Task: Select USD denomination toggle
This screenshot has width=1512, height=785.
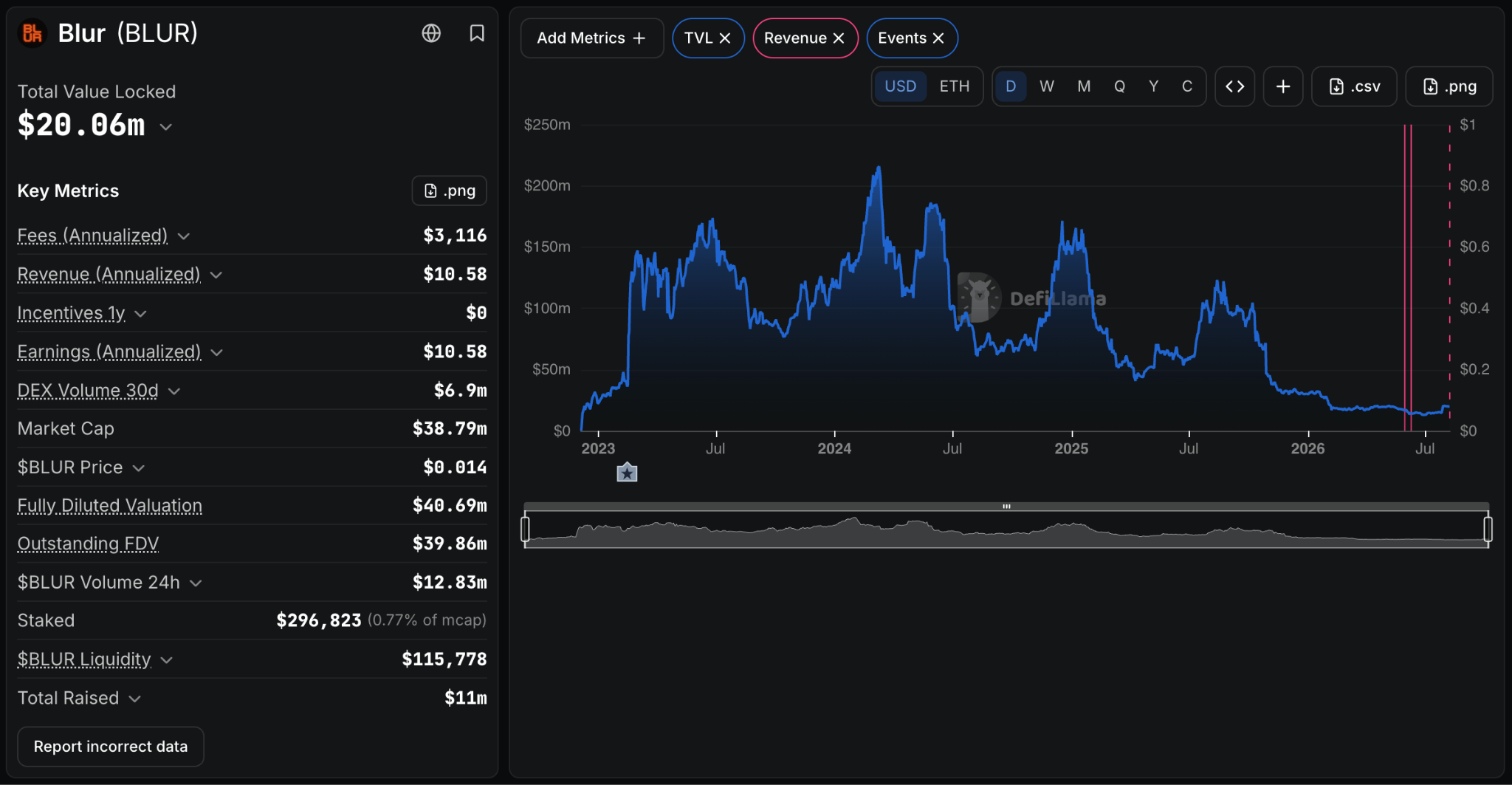Action: coord(900,86)
